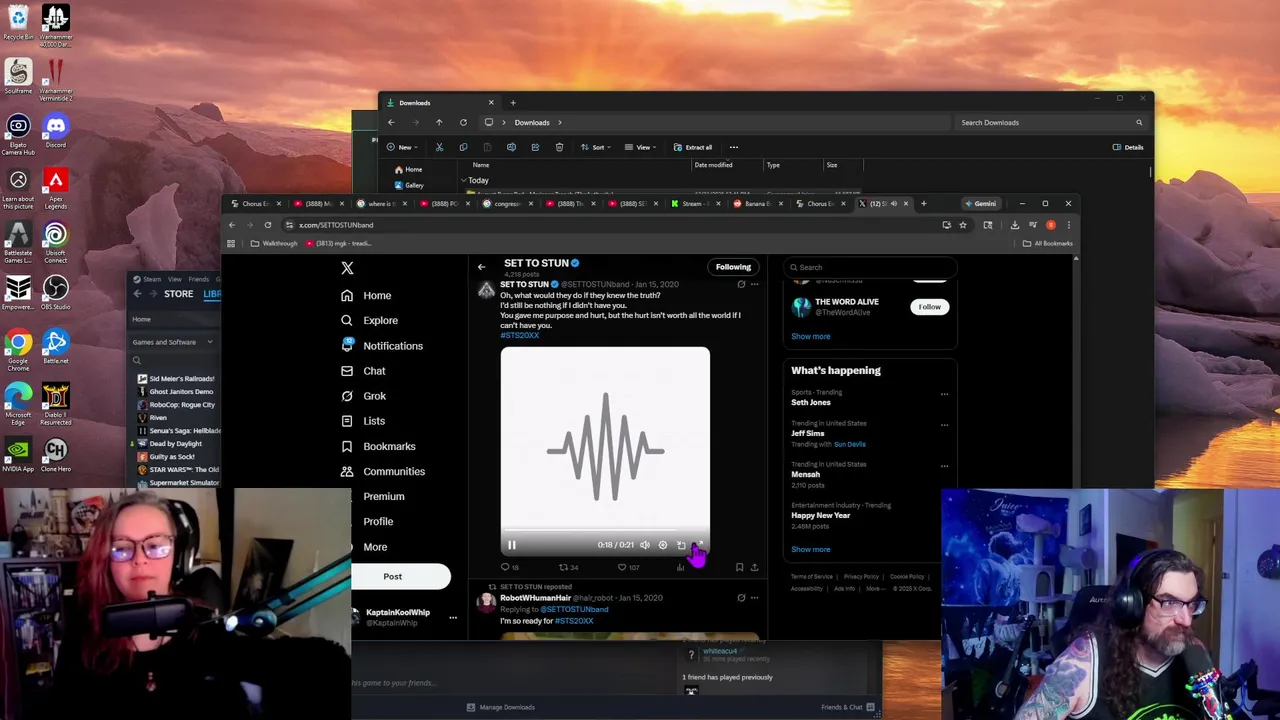
Task: Open more options on RobotWHumanHair tweet
Action: pyautogui.click(x=755, y=598)
